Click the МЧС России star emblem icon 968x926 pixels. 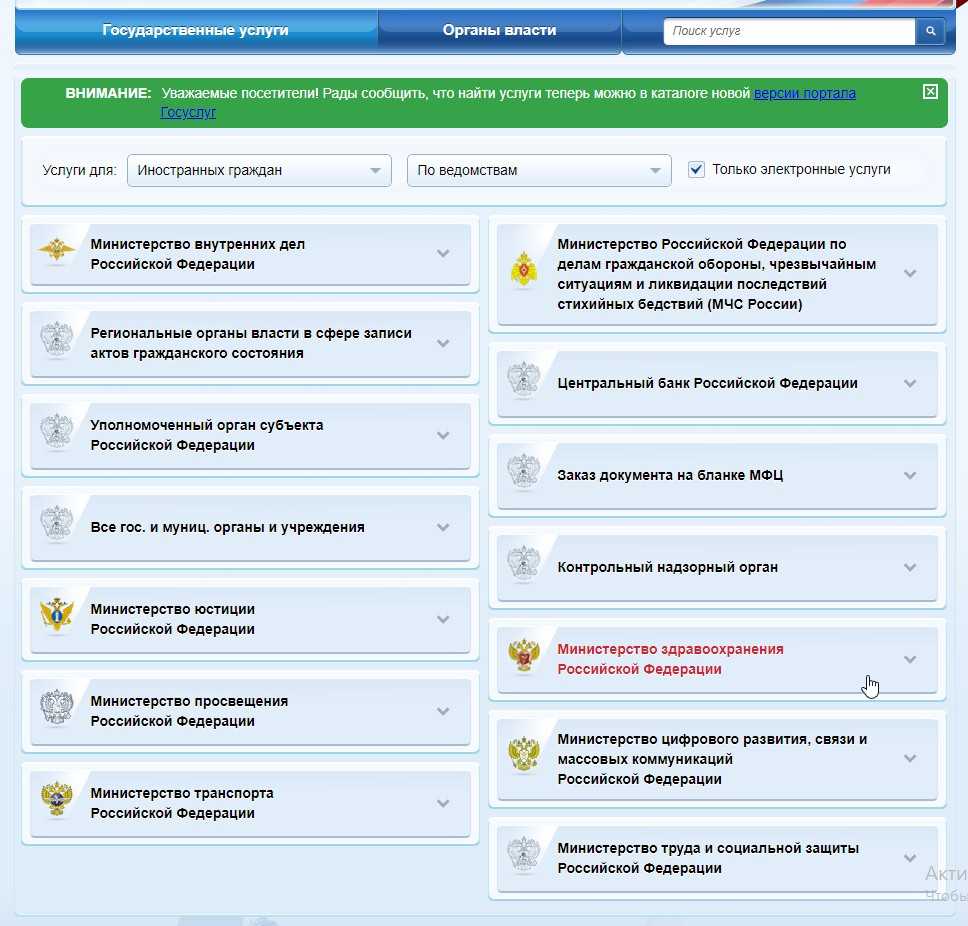pos(524,270)
